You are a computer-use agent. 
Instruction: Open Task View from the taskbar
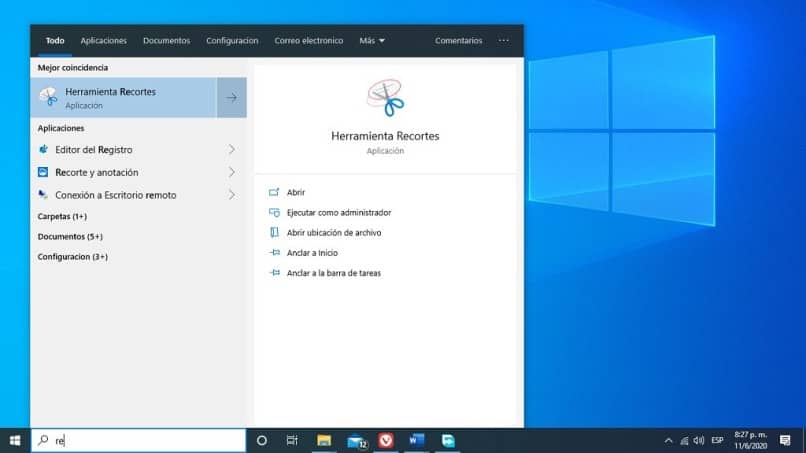292,441
